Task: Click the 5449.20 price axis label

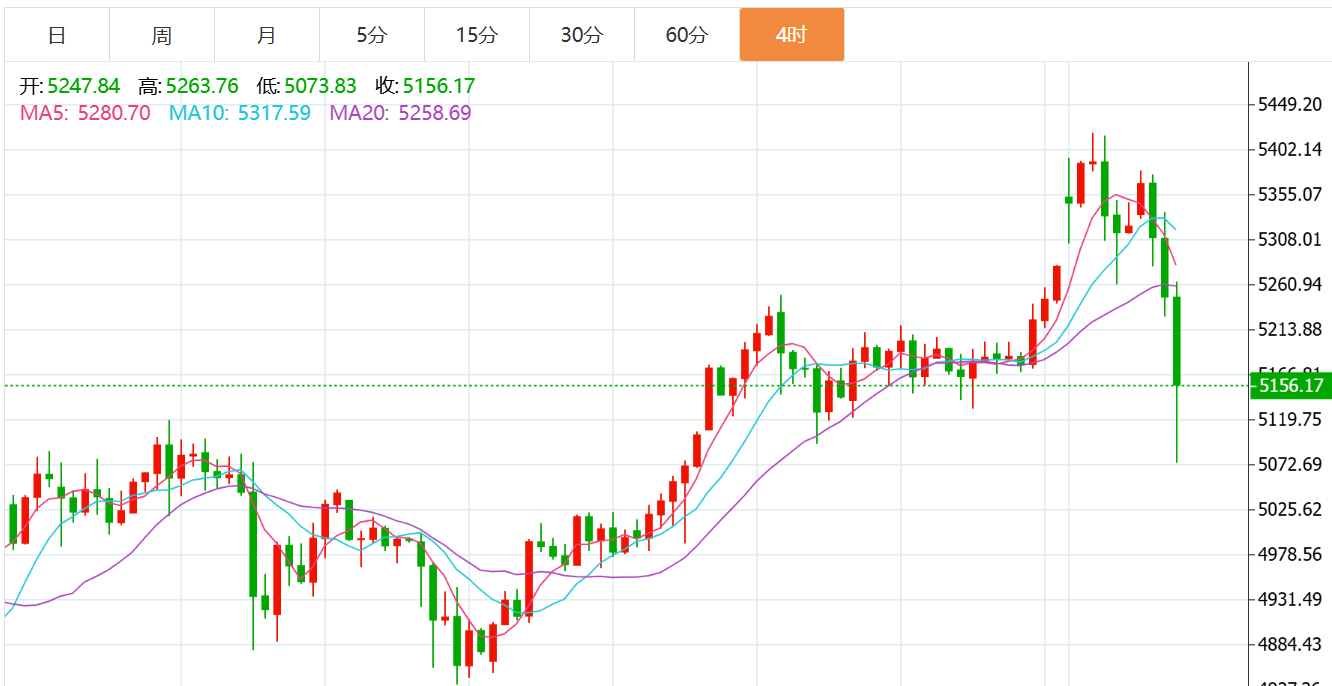Action: click(1290, 105)
